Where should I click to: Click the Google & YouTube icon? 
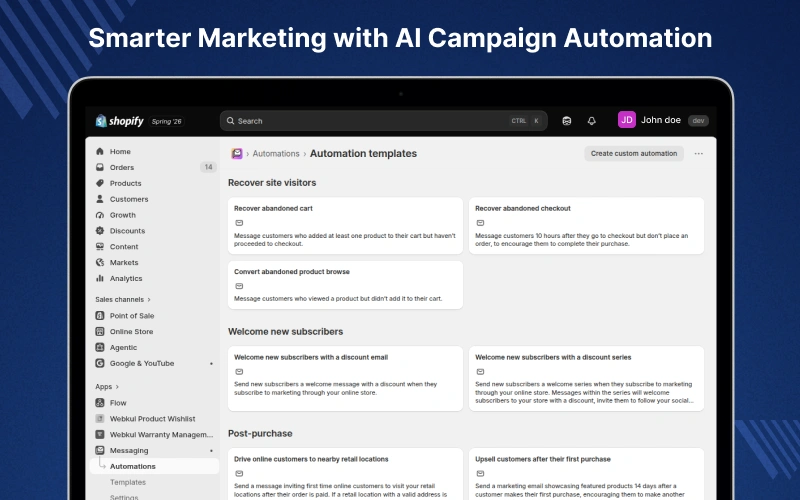click(x=100, y=363)
